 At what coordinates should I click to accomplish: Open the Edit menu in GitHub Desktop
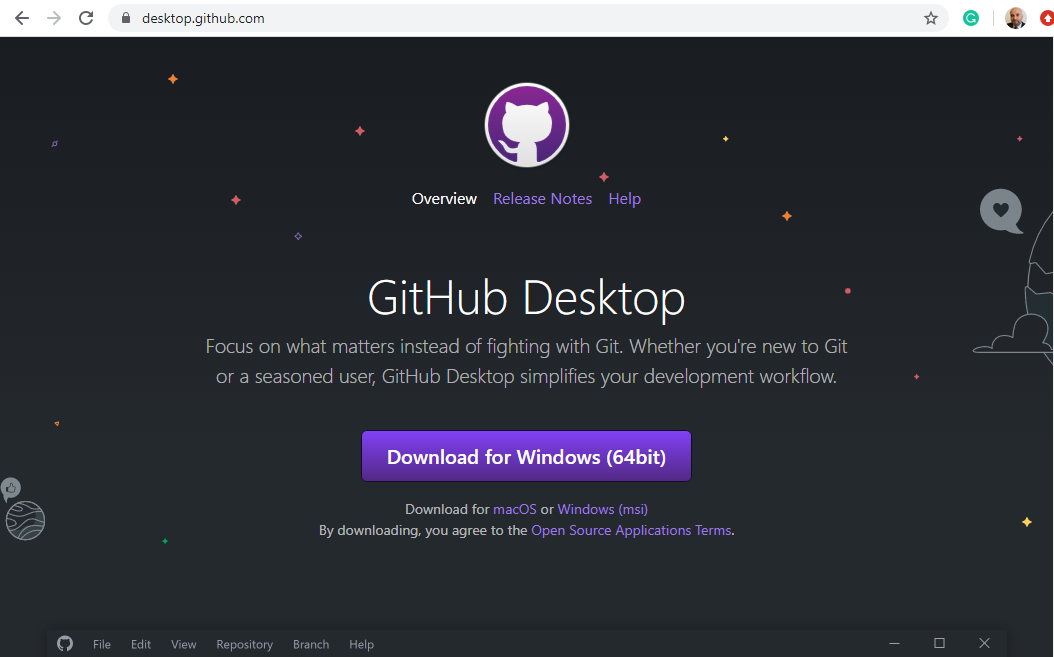[140, 644]
